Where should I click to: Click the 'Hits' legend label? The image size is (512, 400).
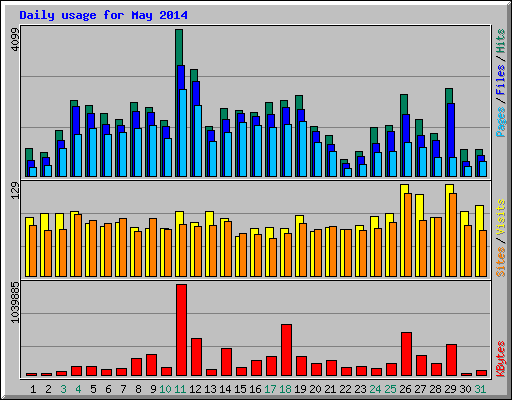(501, 41)
